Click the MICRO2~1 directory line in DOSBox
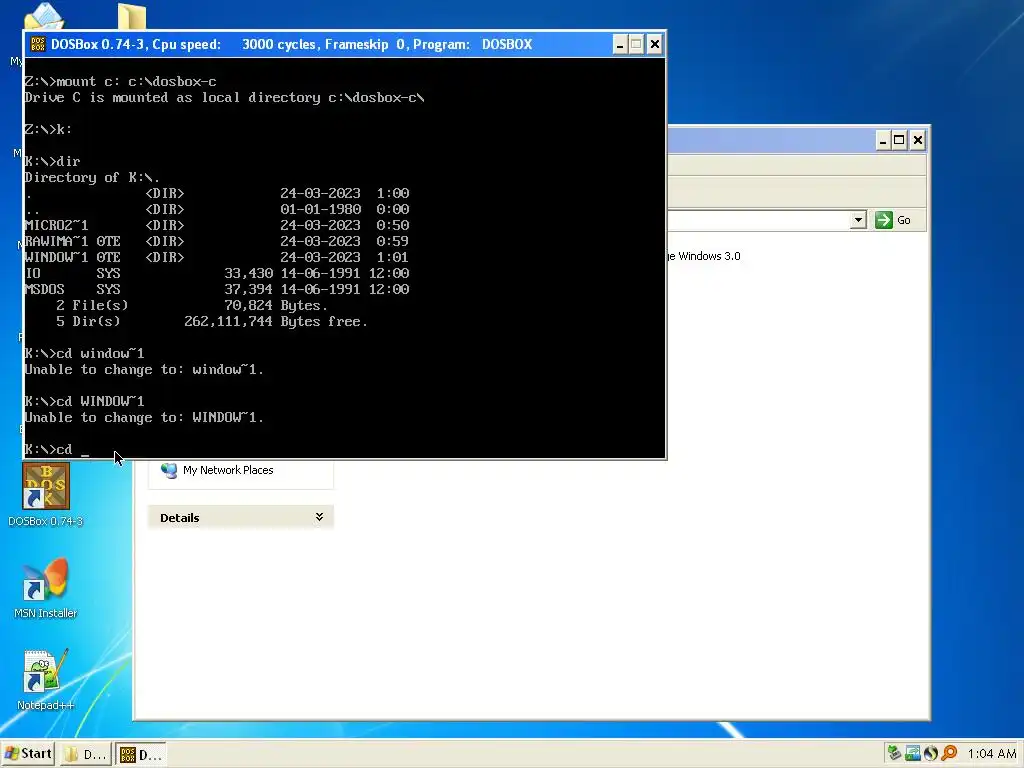 click(x=217, y=225)
